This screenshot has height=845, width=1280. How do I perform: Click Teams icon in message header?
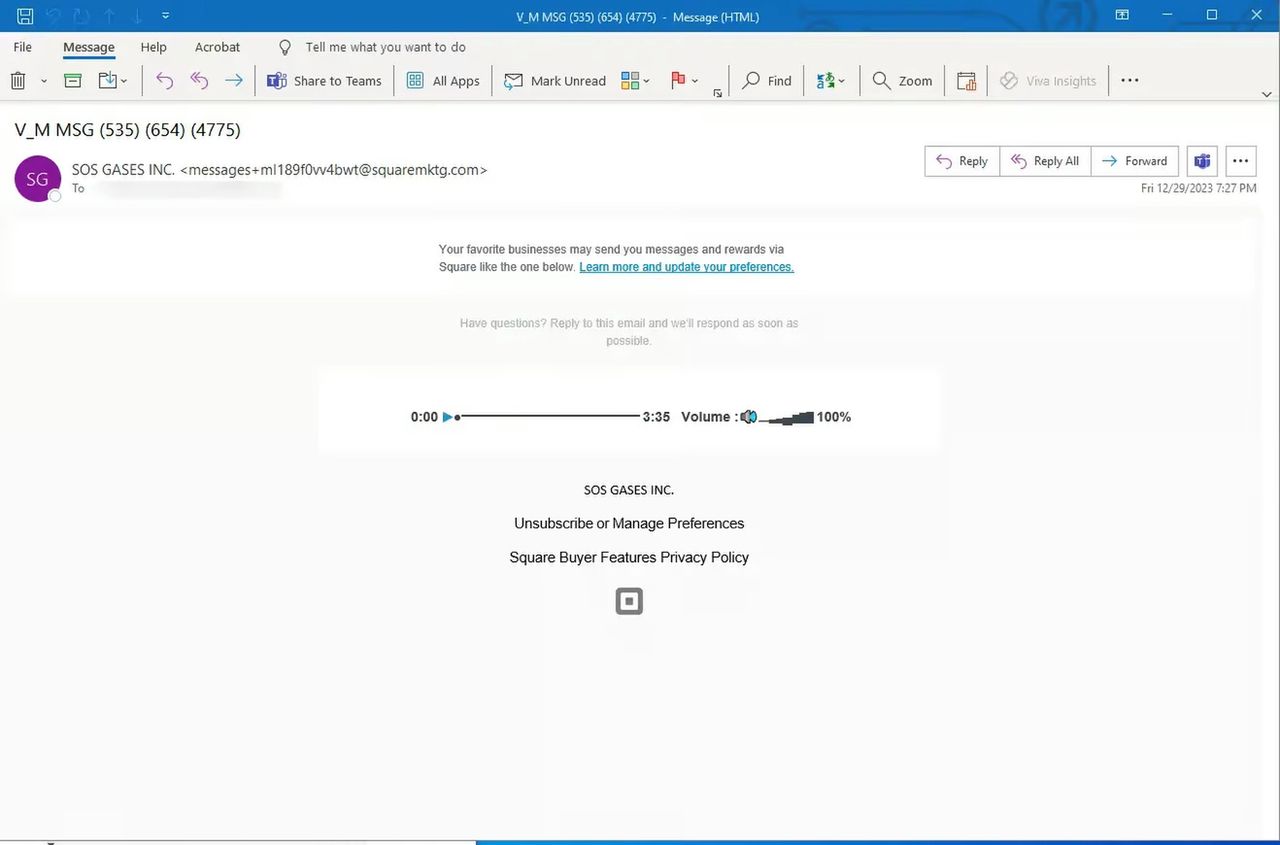pos(1202,161)
